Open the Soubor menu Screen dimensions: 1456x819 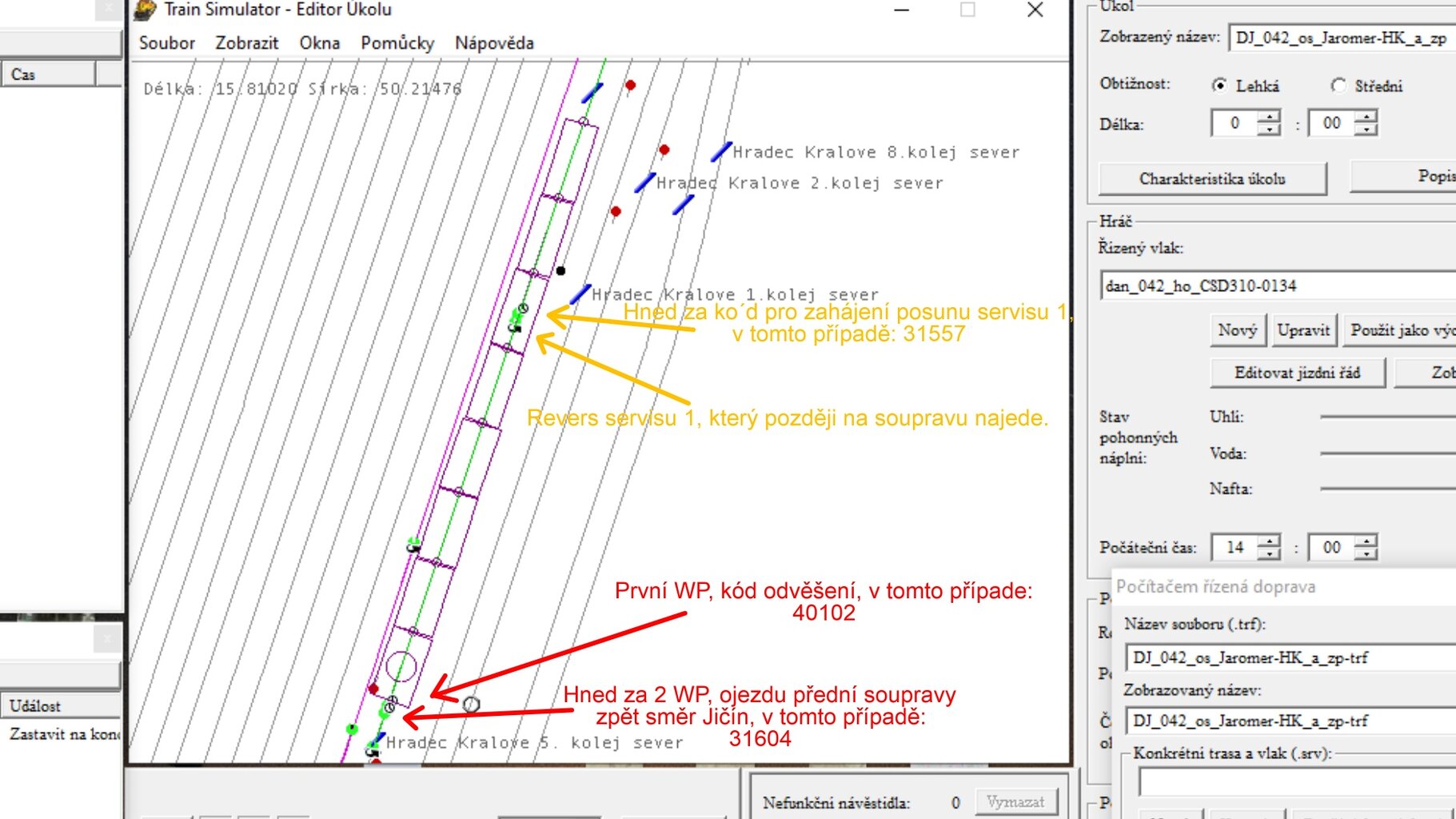[x=166, y=43]
